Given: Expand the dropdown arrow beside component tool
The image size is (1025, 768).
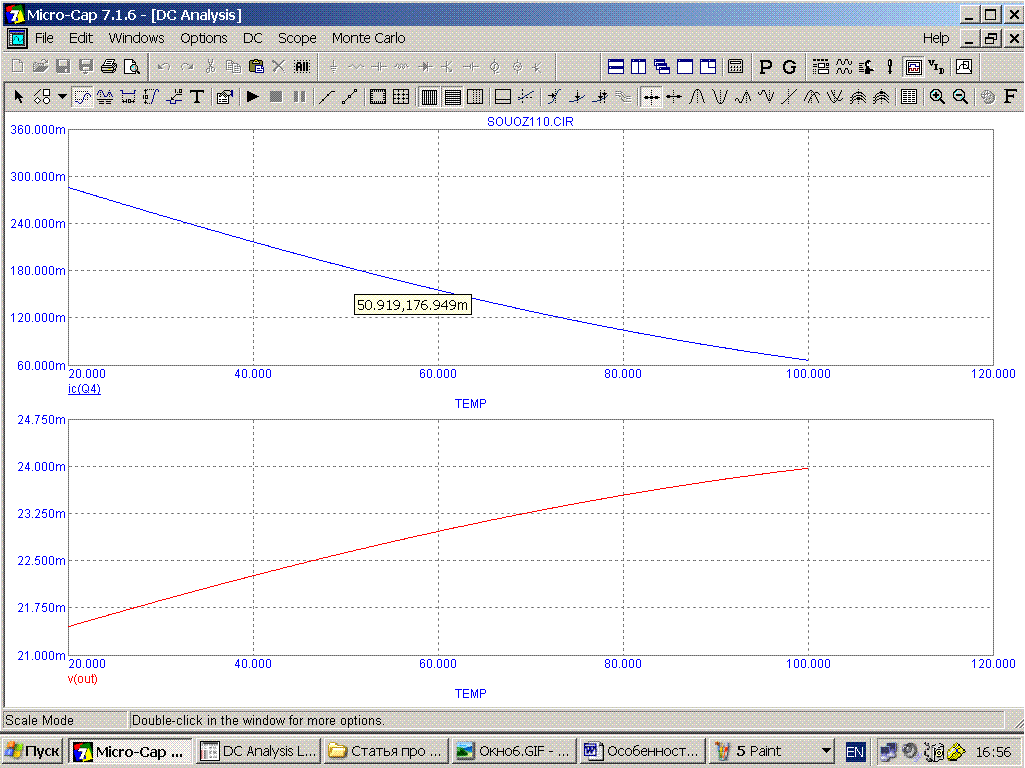Looking at the screenshot, I should pos(62,97).
